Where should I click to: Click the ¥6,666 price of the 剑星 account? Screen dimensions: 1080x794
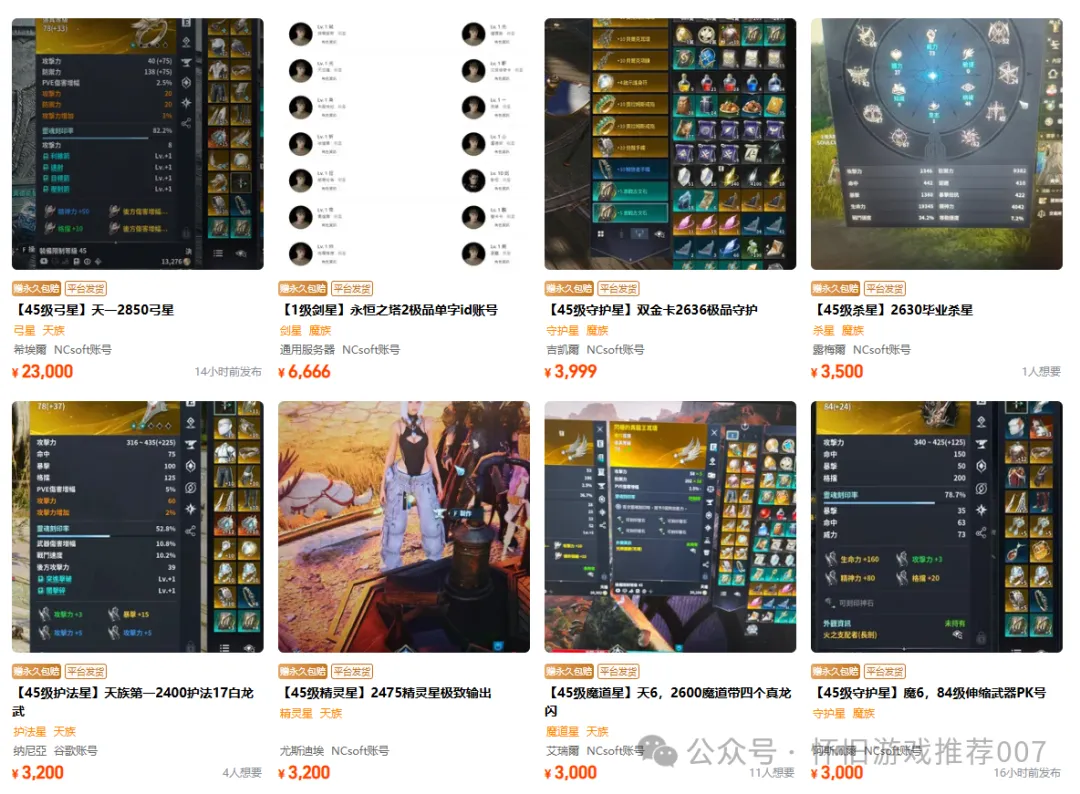304,372
